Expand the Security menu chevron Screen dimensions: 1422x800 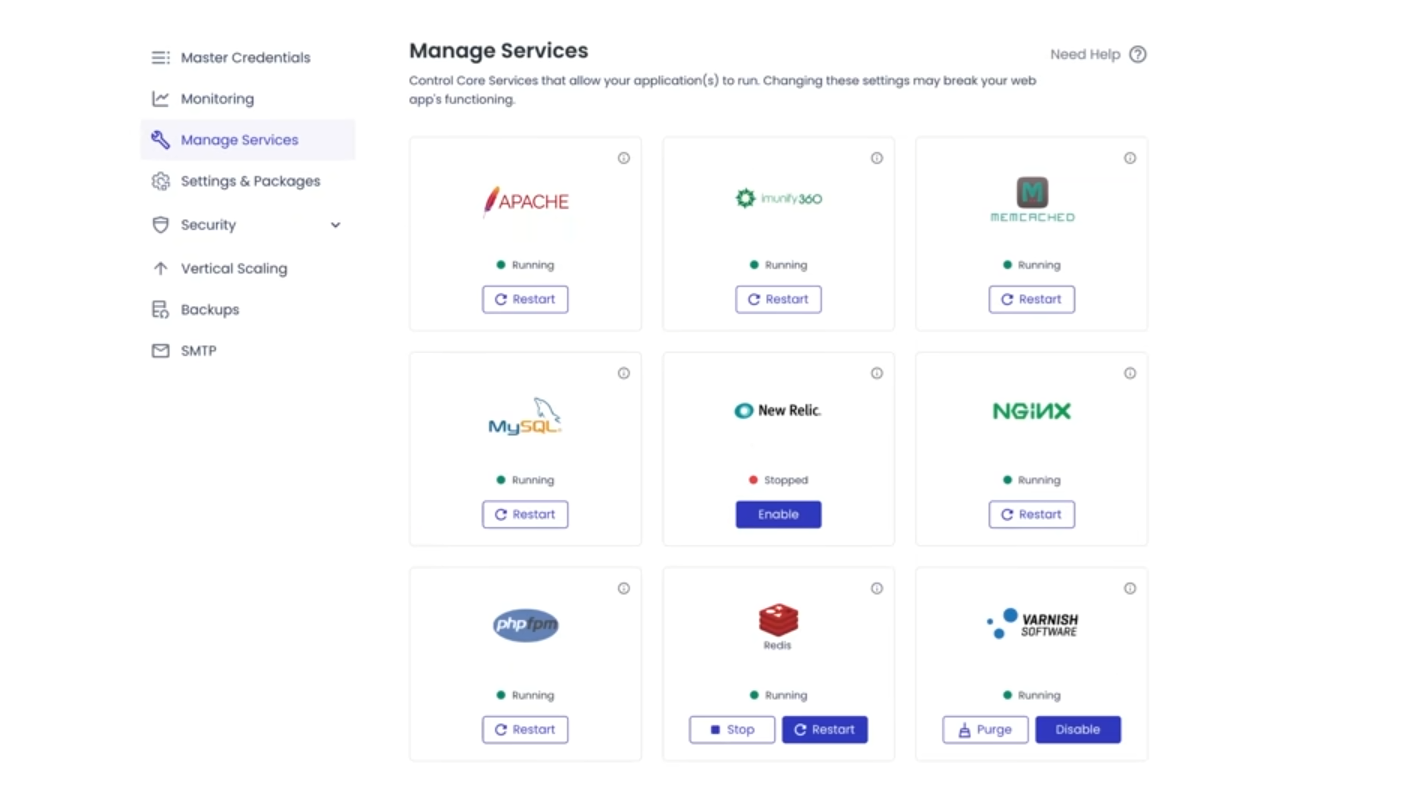point(336,225)
